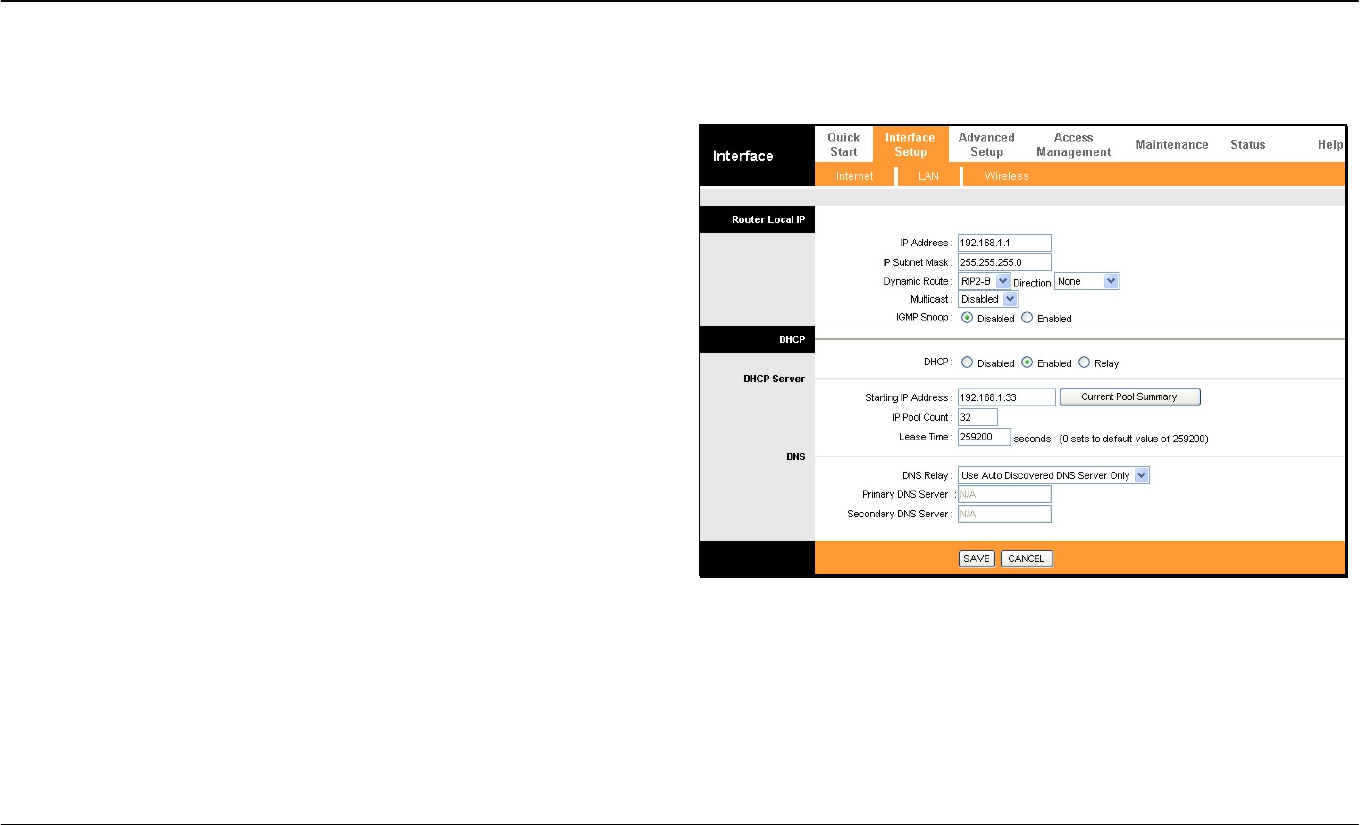The image size is (1360, 825).
Task: Set IGMP Snoop to Disabled
Action: (x=967, y=318)
